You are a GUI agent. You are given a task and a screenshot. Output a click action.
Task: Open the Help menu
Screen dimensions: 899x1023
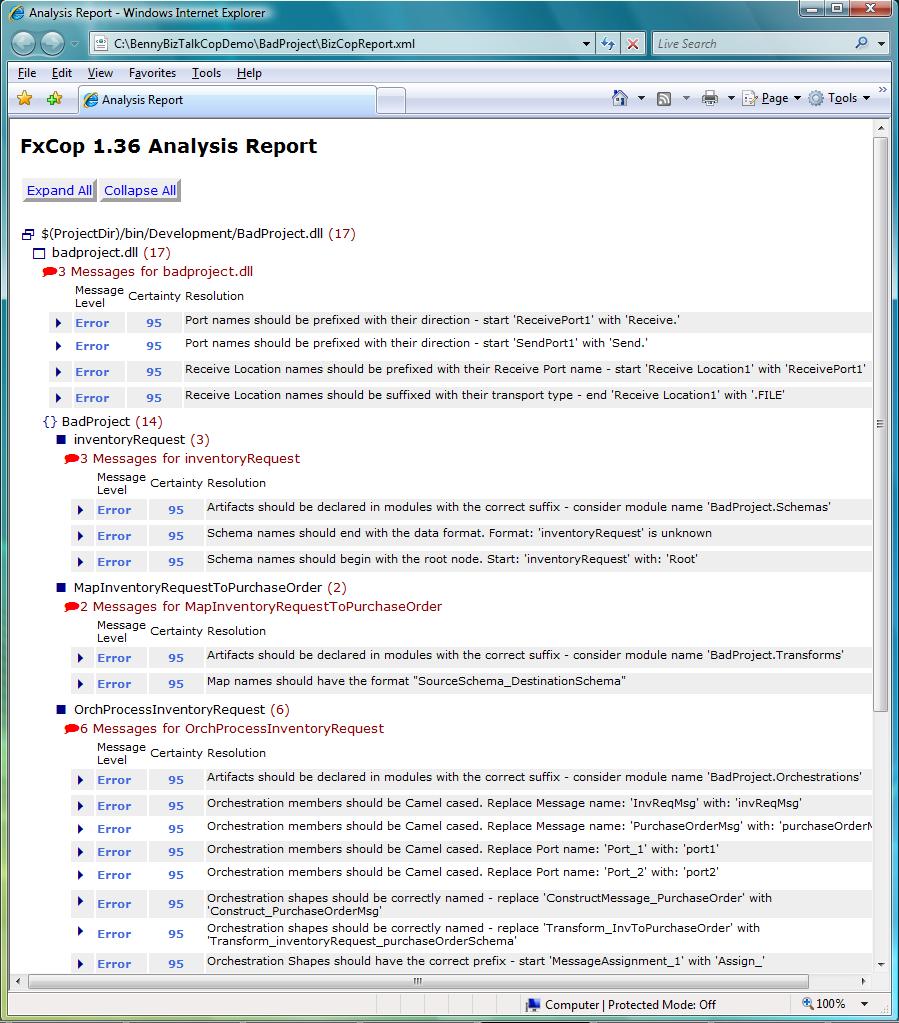coord(249,73)
